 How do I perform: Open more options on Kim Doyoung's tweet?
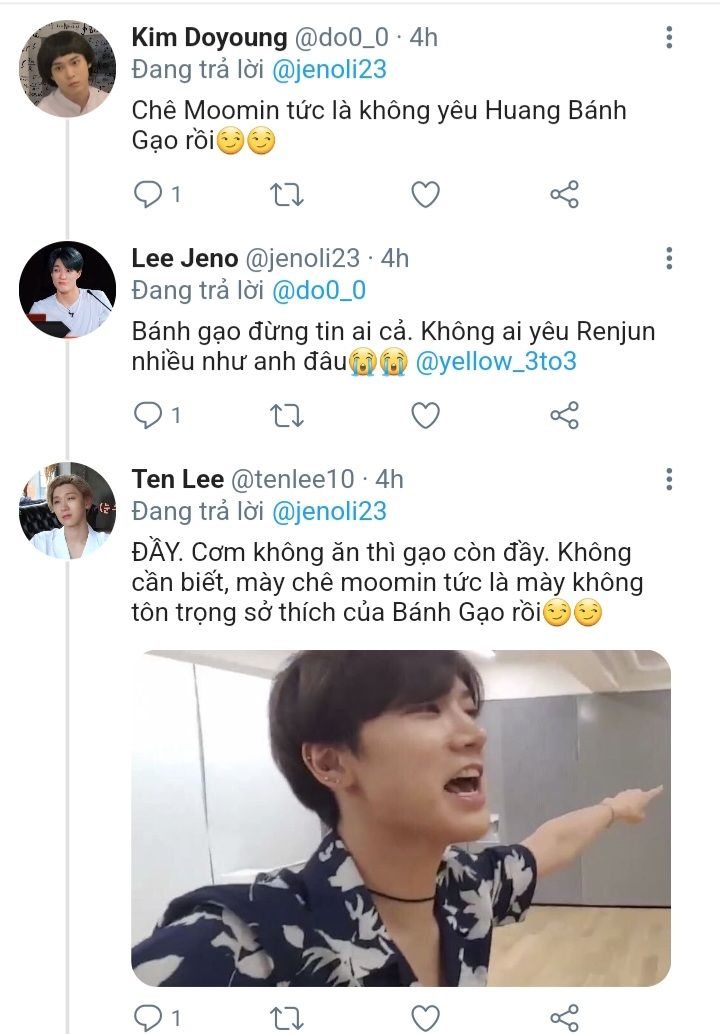669,38
